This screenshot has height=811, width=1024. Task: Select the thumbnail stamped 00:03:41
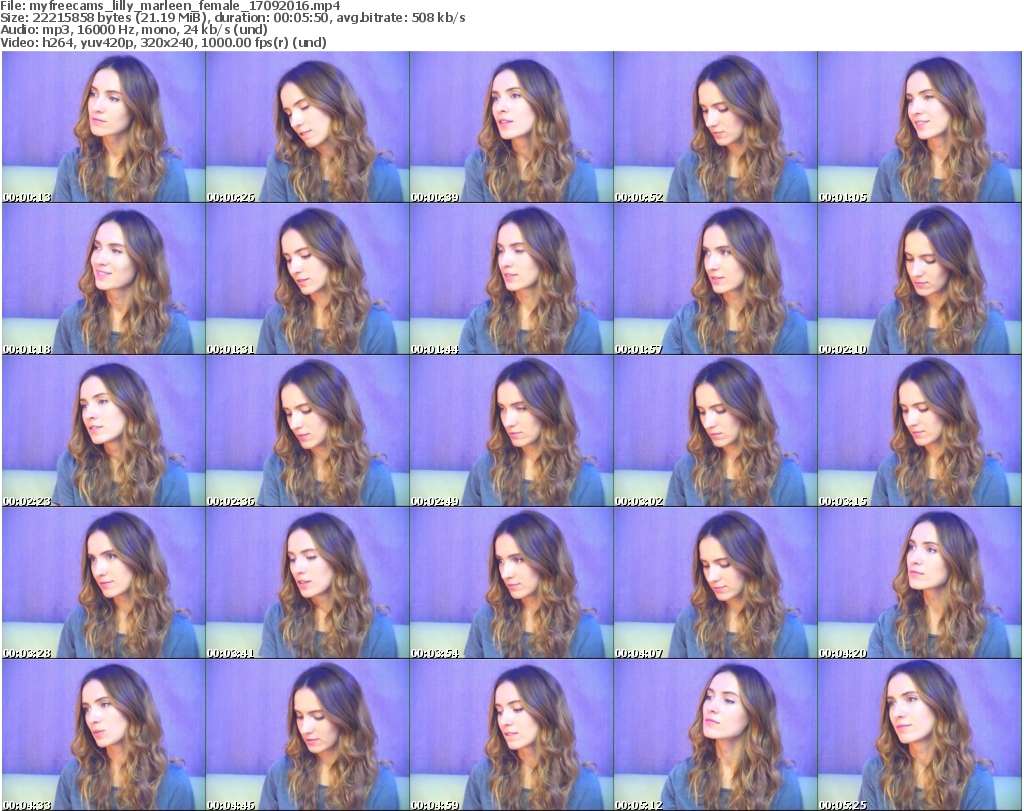(308, 582)
